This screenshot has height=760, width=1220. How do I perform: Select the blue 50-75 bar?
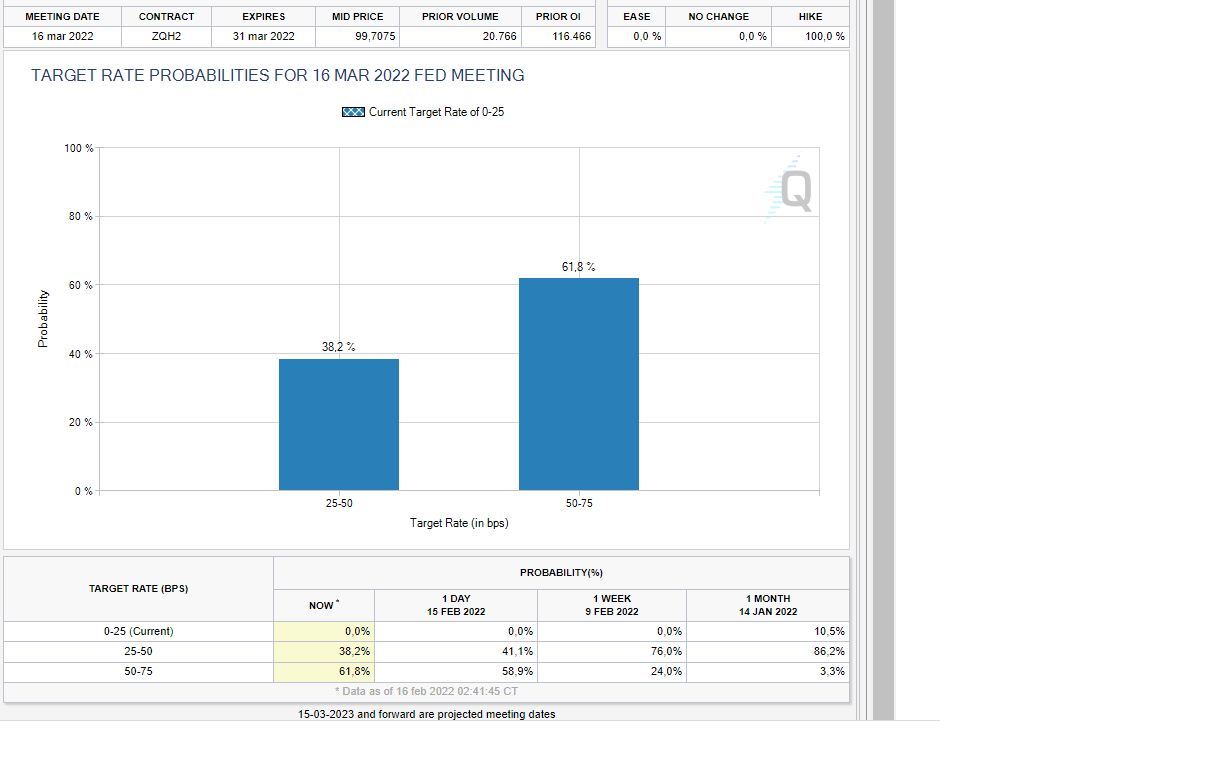[579, 384]
